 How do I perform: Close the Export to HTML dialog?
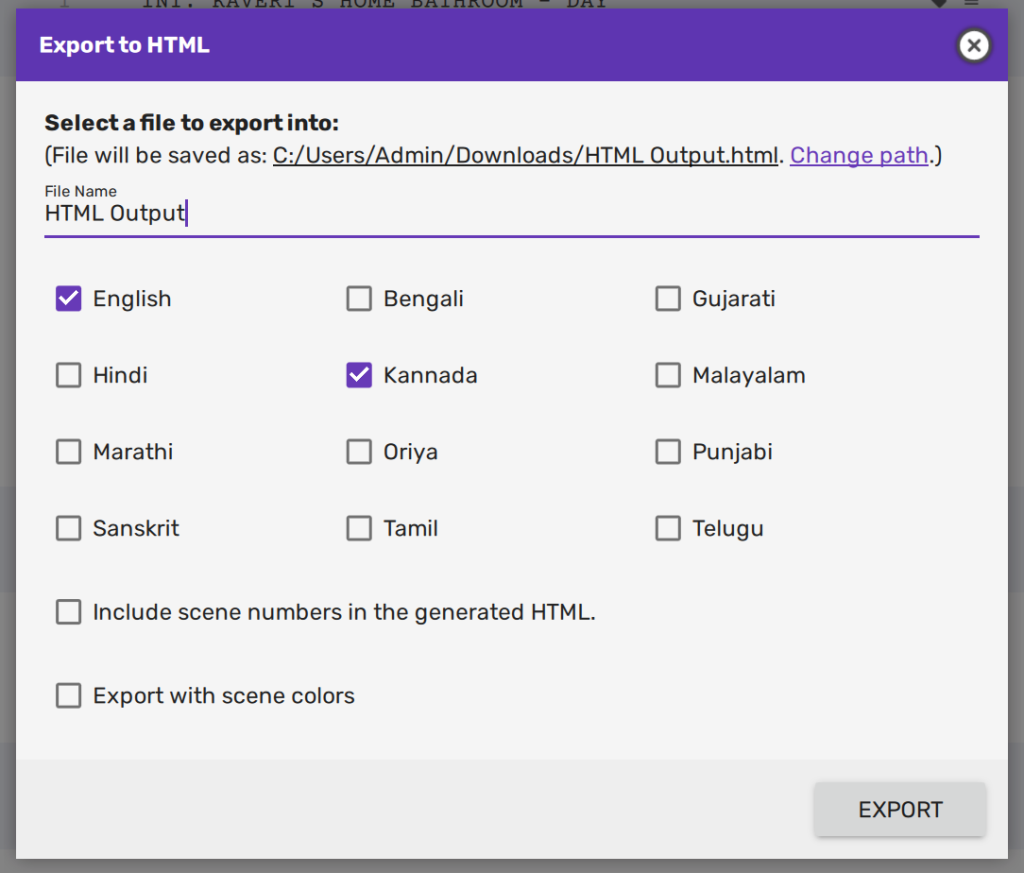[973, 45]
